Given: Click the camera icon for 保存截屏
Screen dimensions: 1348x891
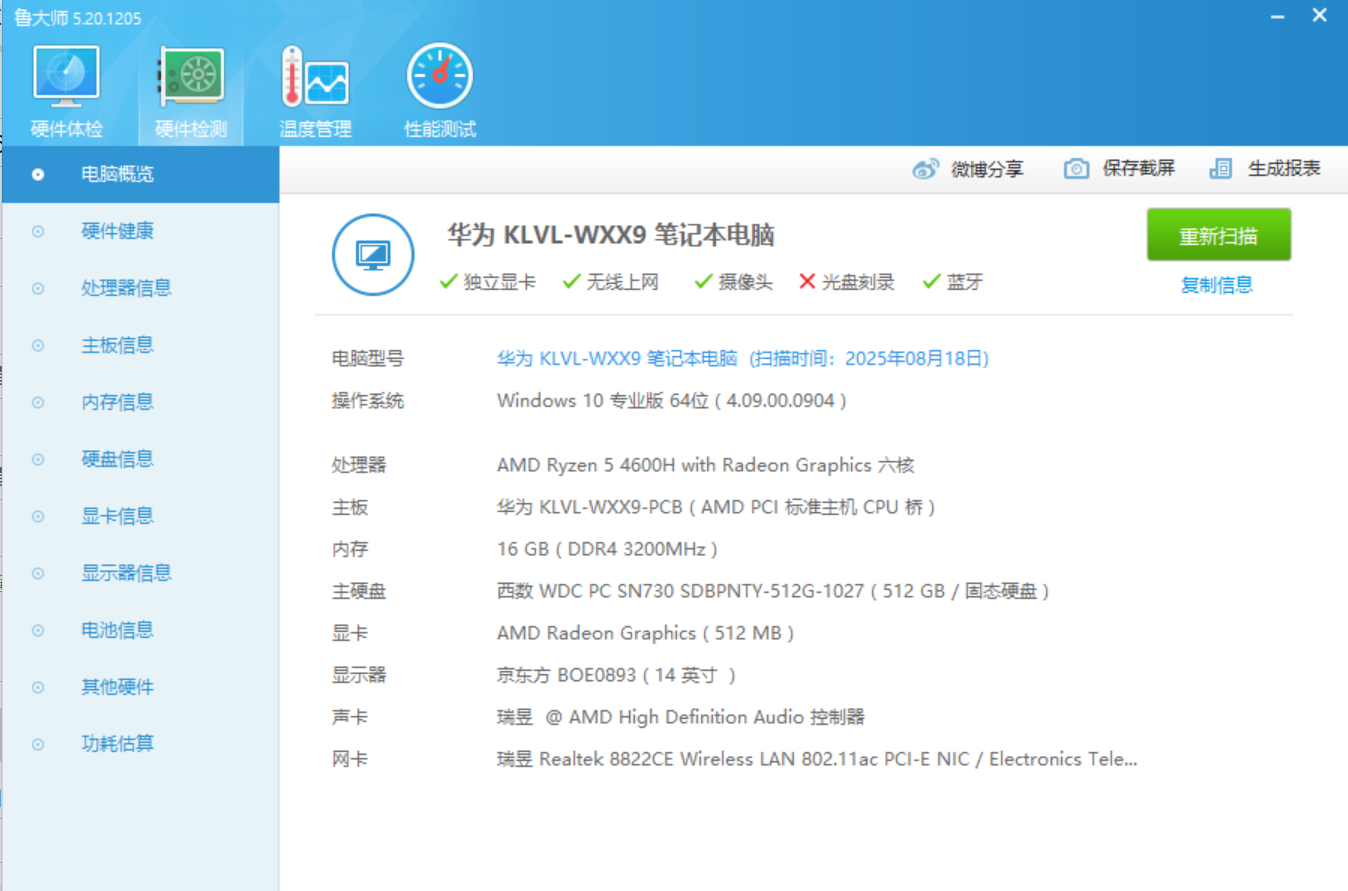Looking at the screenshot, I should (1076, 169).
